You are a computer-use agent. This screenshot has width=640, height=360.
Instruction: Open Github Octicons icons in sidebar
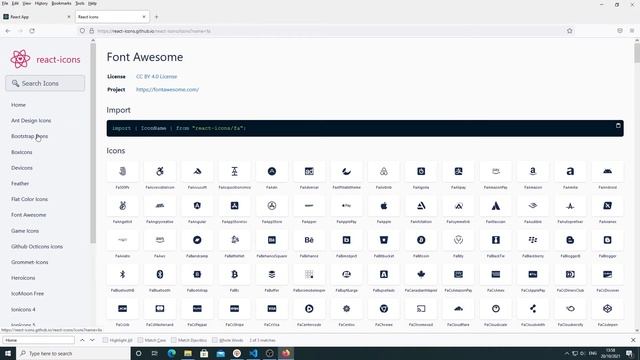37,247
